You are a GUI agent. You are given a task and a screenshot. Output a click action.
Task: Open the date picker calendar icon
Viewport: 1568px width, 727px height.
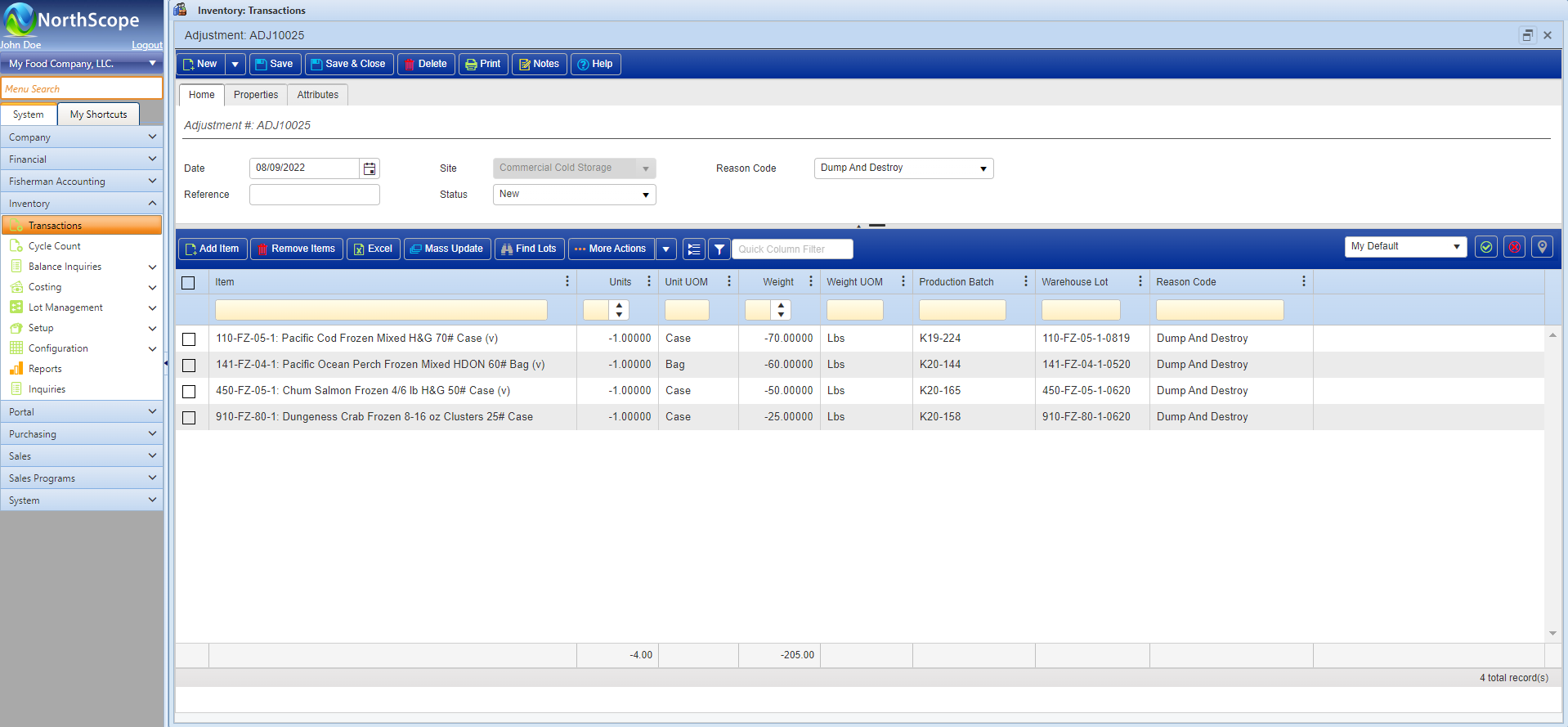[x=370, y=168]
